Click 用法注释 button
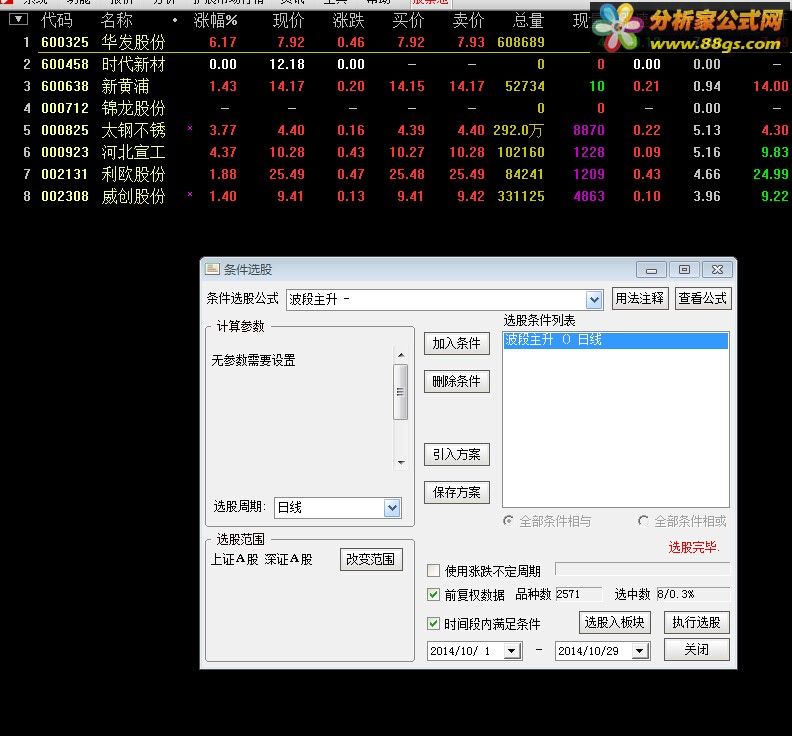This screenshot has width=792, height=736. point(640,299)
